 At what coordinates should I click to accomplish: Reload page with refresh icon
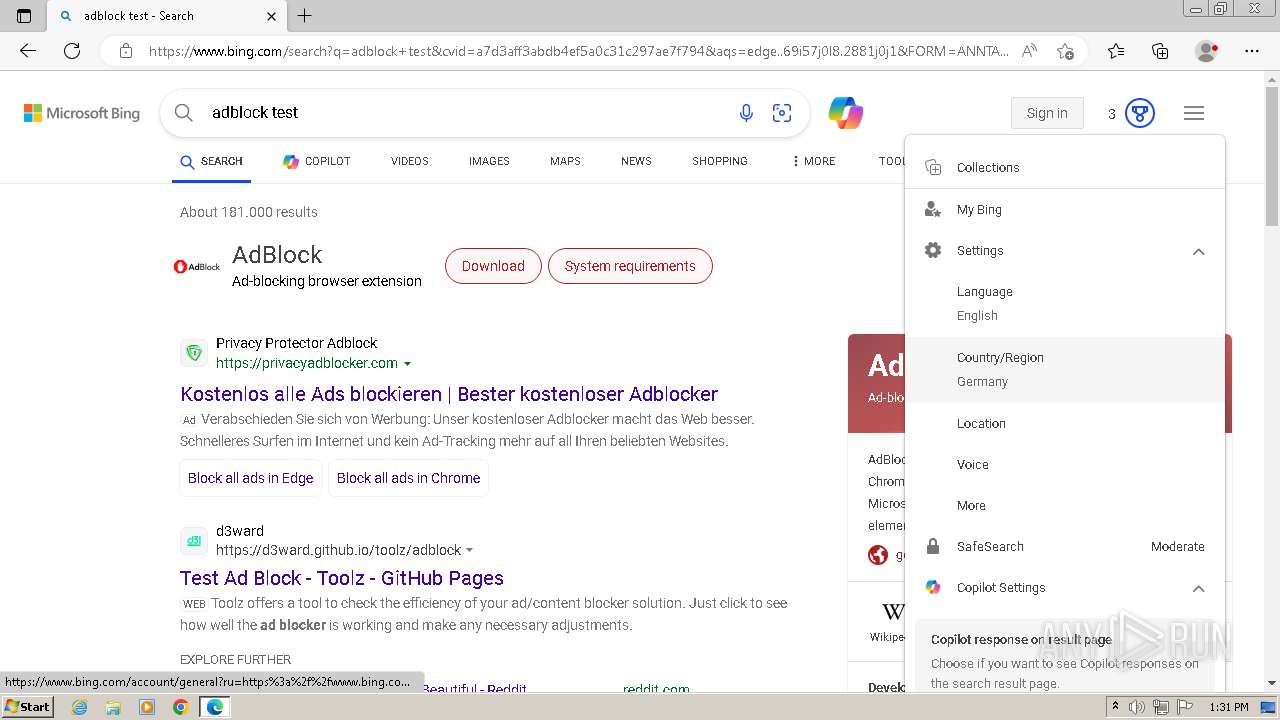click(x=72, y=51)
